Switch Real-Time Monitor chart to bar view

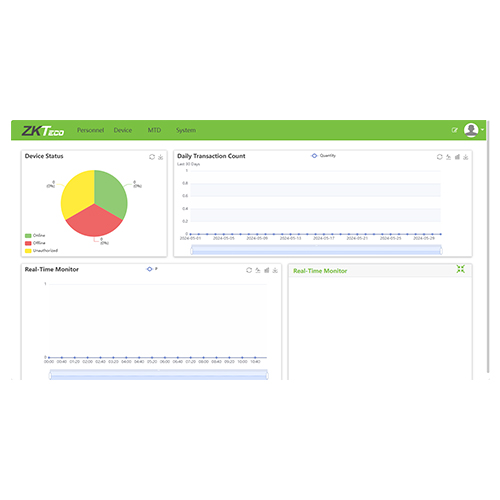(267, 270)
